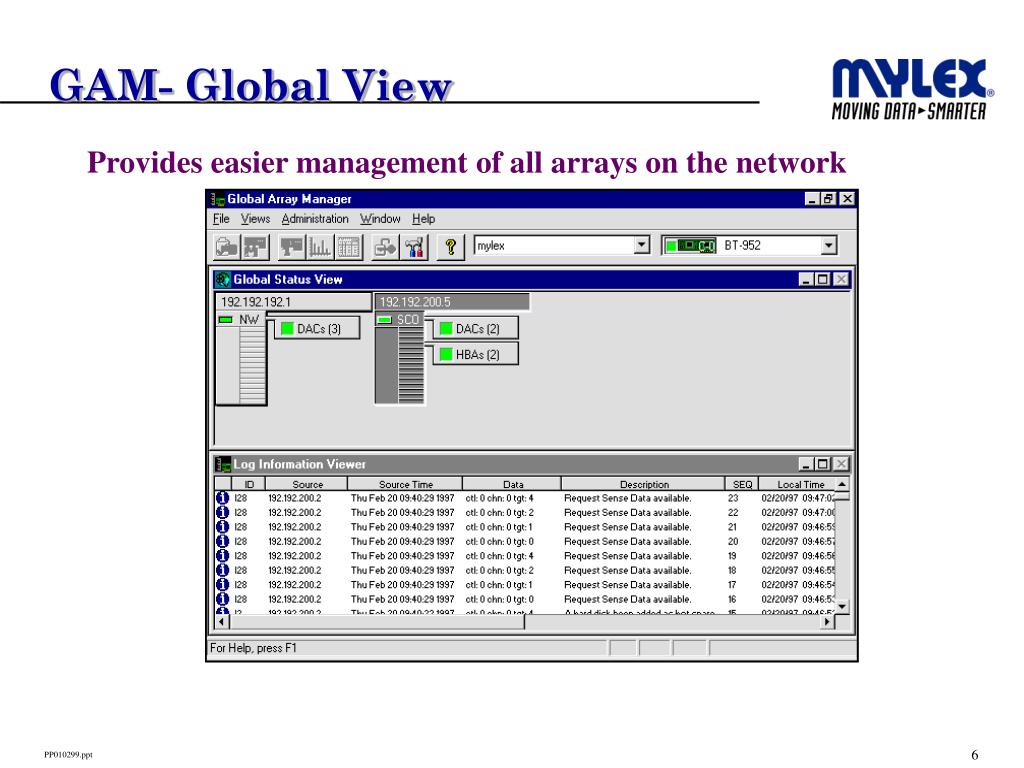Open the Window menu

[x=380, y=219]
